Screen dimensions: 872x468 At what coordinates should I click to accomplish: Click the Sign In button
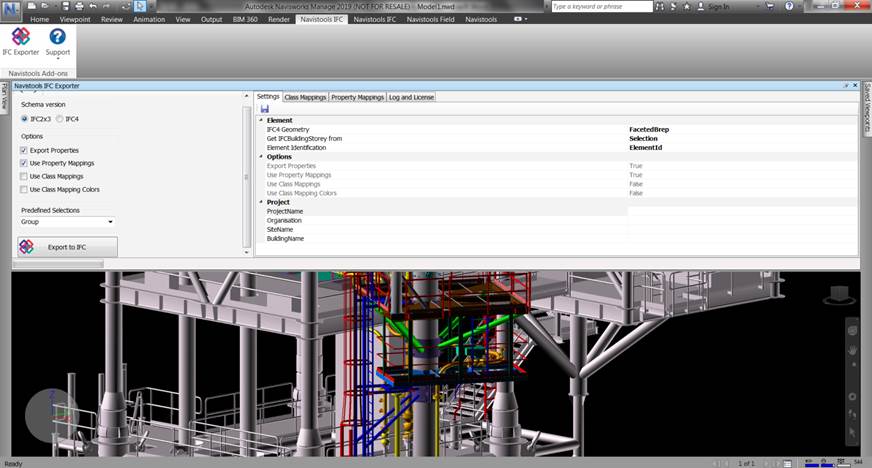pos(718,7)
